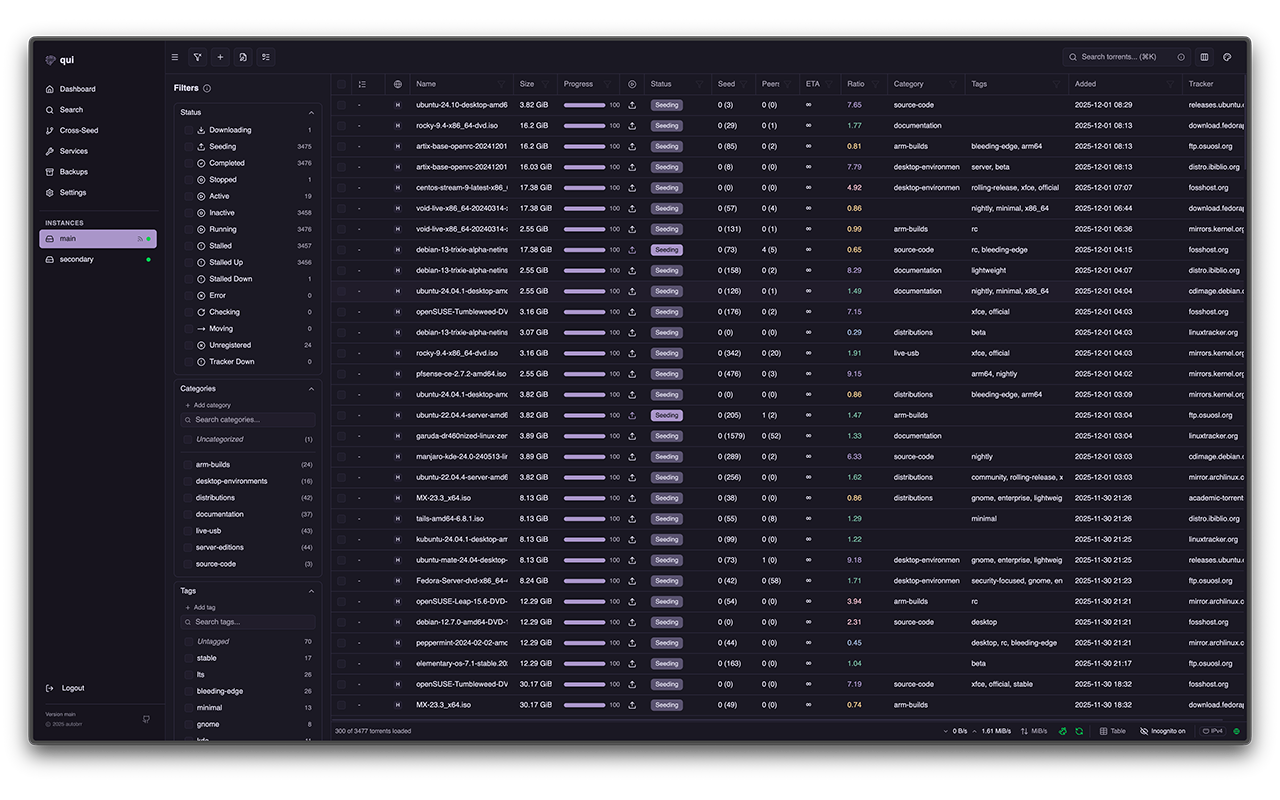Toggle the filter funnel icon in toolbar
1280x800 pixels.
tap(197, 57)
